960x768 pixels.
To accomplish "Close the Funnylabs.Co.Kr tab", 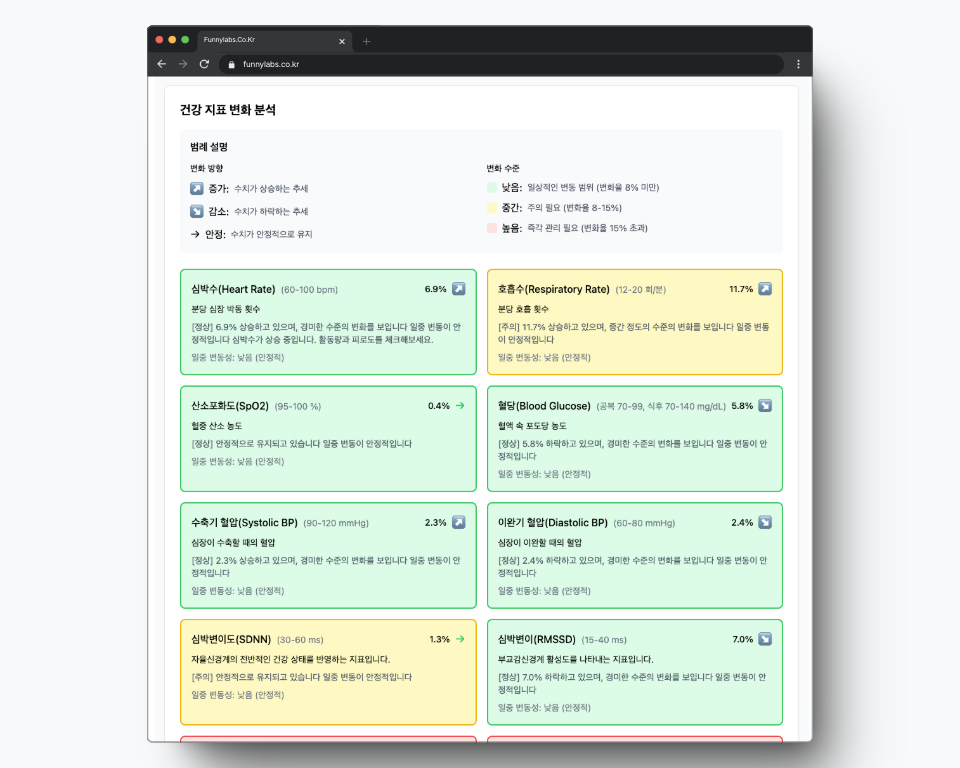I will pyautogui.click(x=342, y=41).
